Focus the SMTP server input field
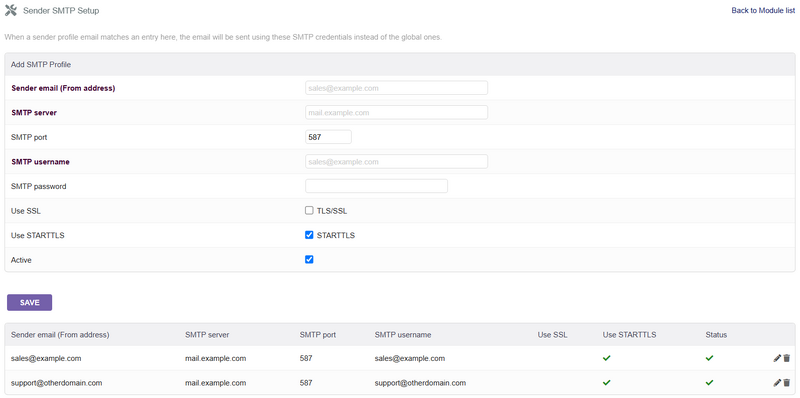The image size is (800, 398). pos(396,112)
